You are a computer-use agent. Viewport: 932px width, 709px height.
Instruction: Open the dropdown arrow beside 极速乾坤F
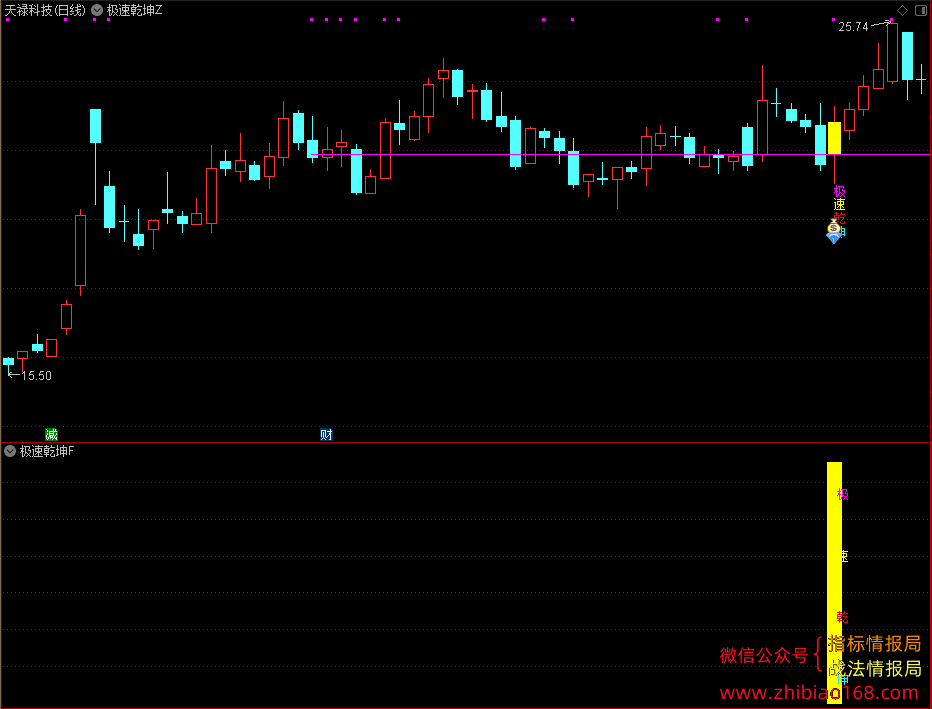pyautogui.click(x=10, y=452)
